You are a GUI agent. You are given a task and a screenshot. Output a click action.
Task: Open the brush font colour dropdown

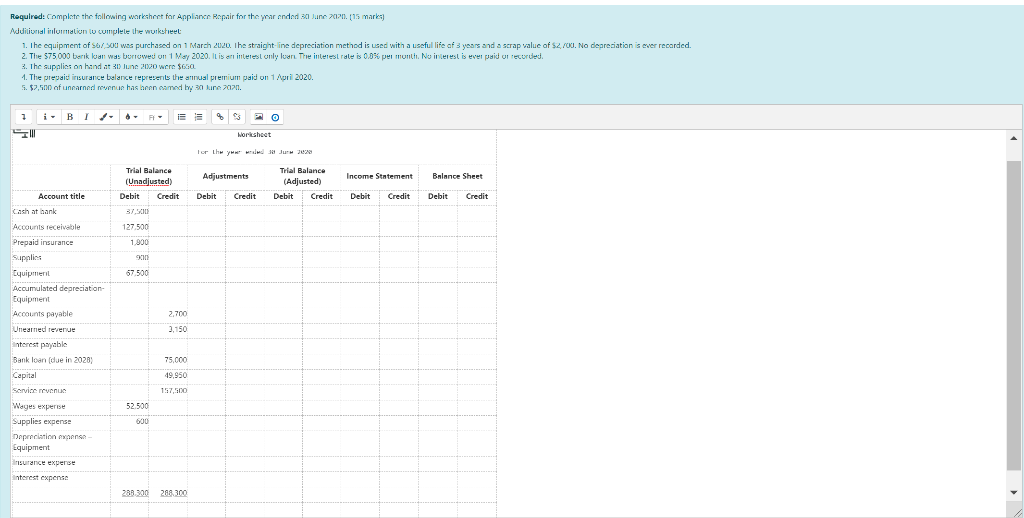click(106, 117)
